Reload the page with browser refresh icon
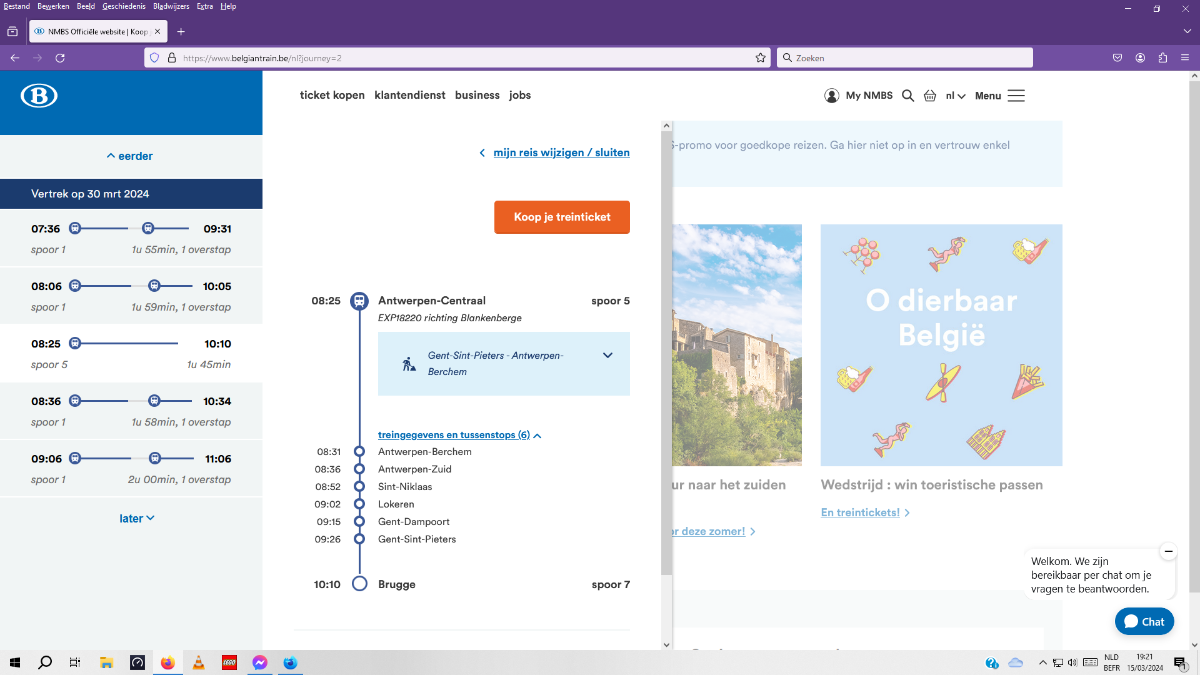The image size is (1200, 675). (x=60, y=58)
